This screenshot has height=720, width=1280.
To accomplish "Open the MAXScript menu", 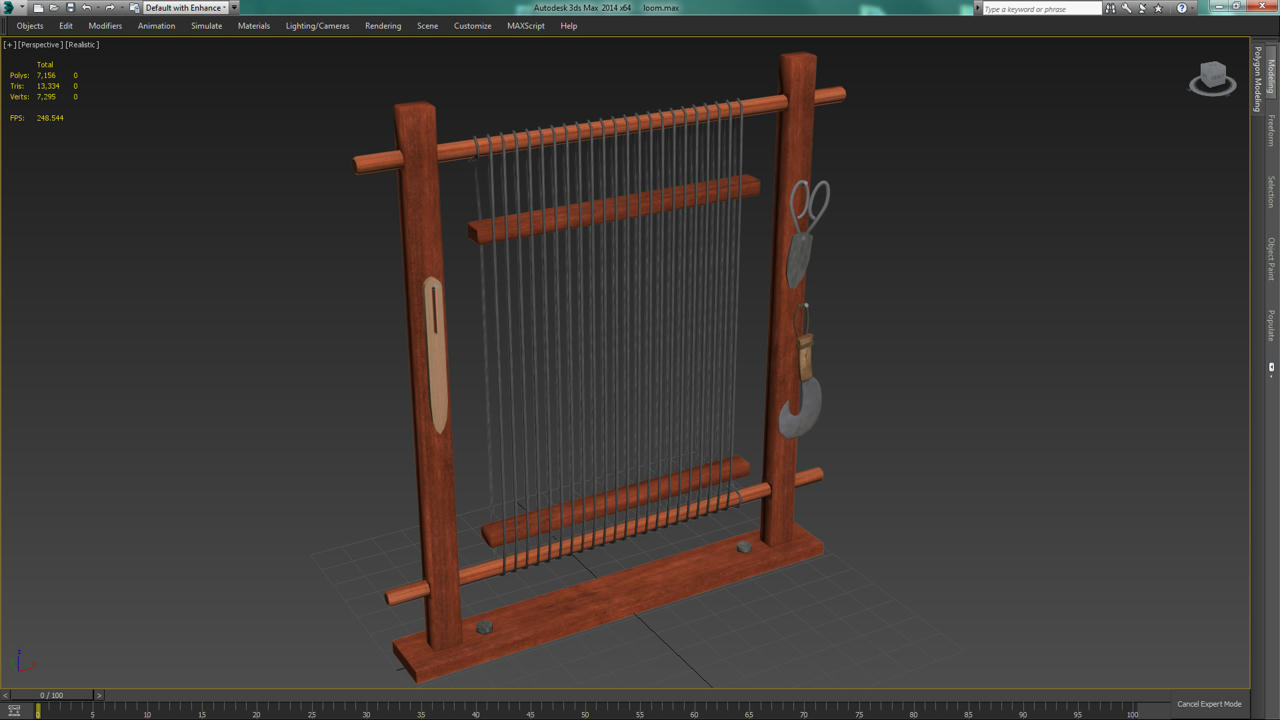I will pyautogui.click(x=526, y=26).
